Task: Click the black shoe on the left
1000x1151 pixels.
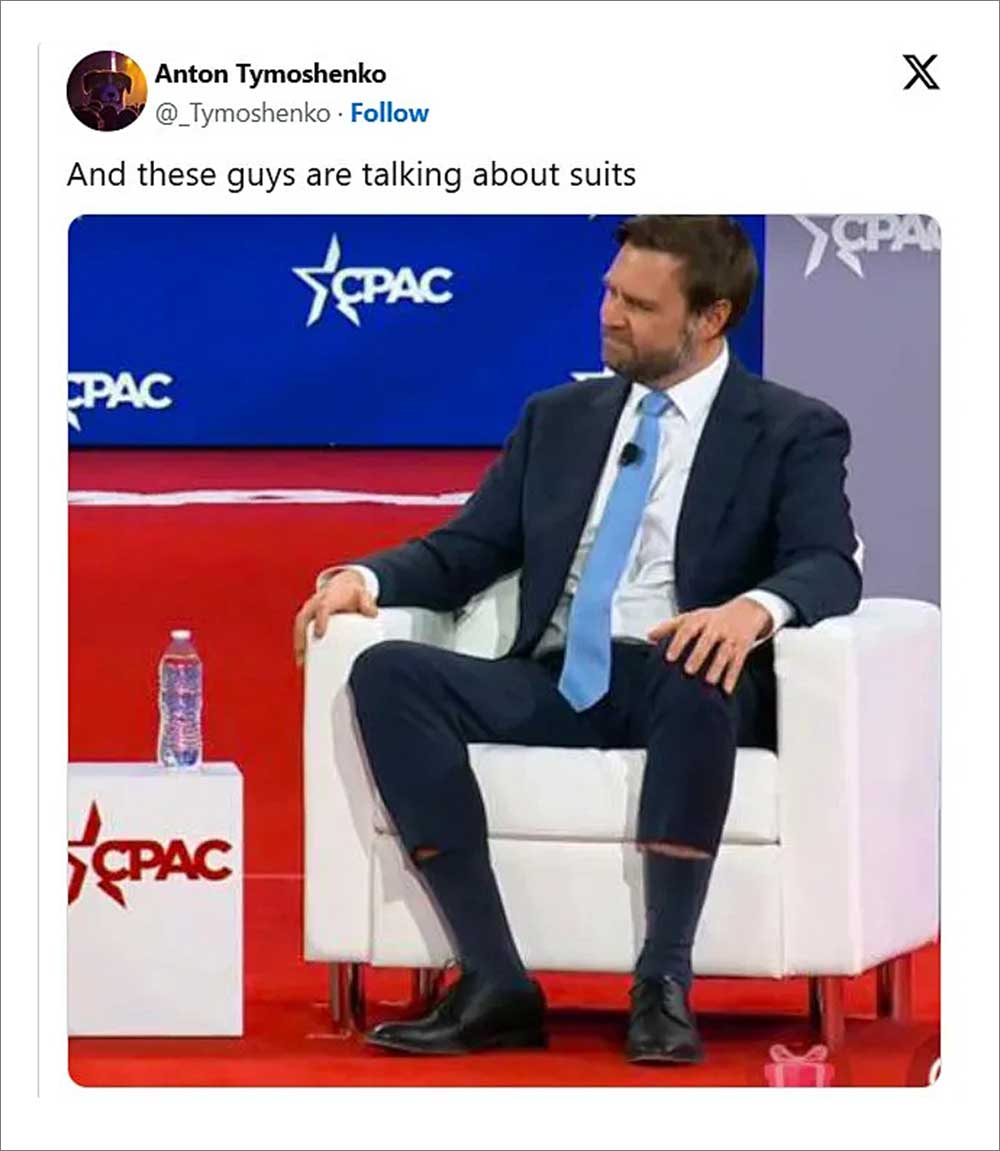Action: coord(458,1014)
